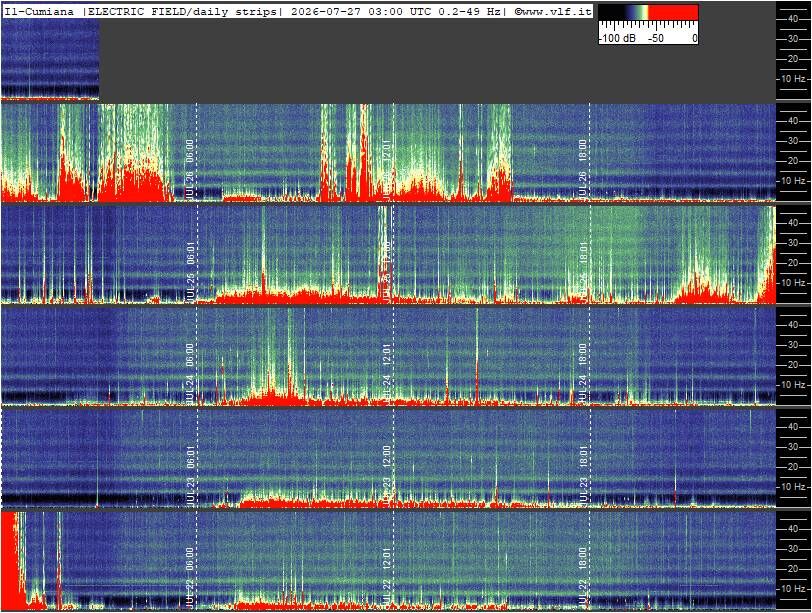Viewport: 812px width, 613px height.
Task: Click the 10 Hz label of JUL 22 strip
Action: tap(793, 589)
